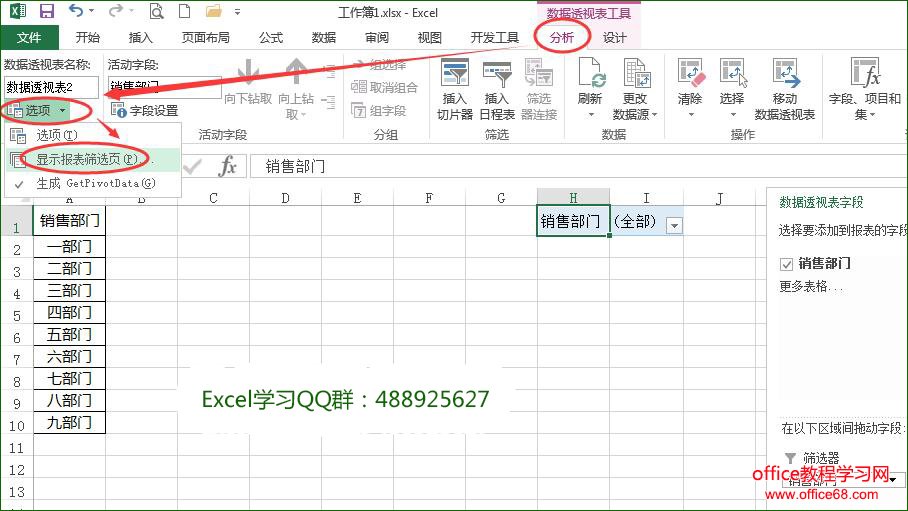Select cell containing 三部门
908x511 pixels.
tap(69, 291)
